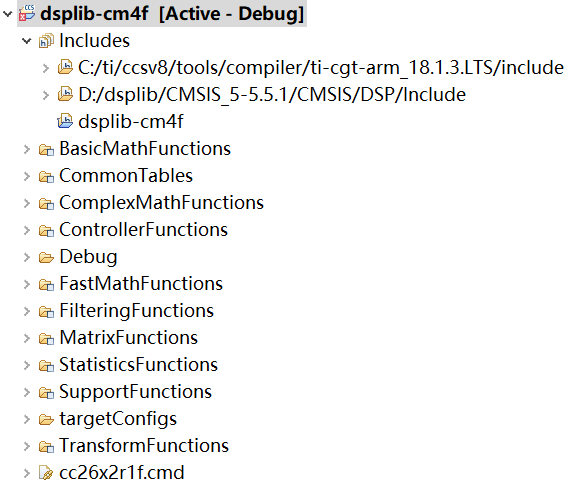
Task: Select the MatrixFunctions folder label
Action: click(129, 338)
